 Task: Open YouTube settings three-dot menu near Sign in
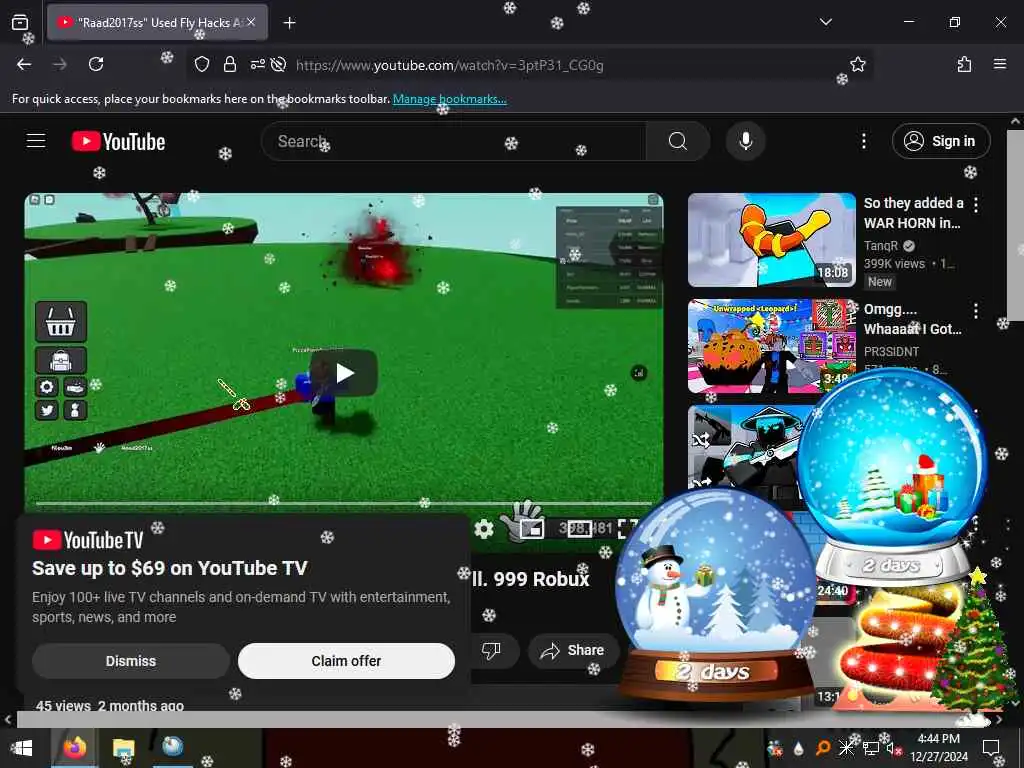pyautogui.click(x=864, y=141)
